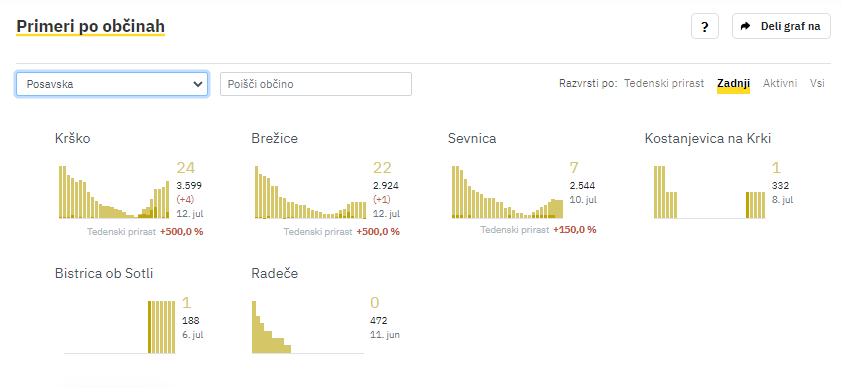Click the Kostanjevica na Krki chart

pos(709,192)
